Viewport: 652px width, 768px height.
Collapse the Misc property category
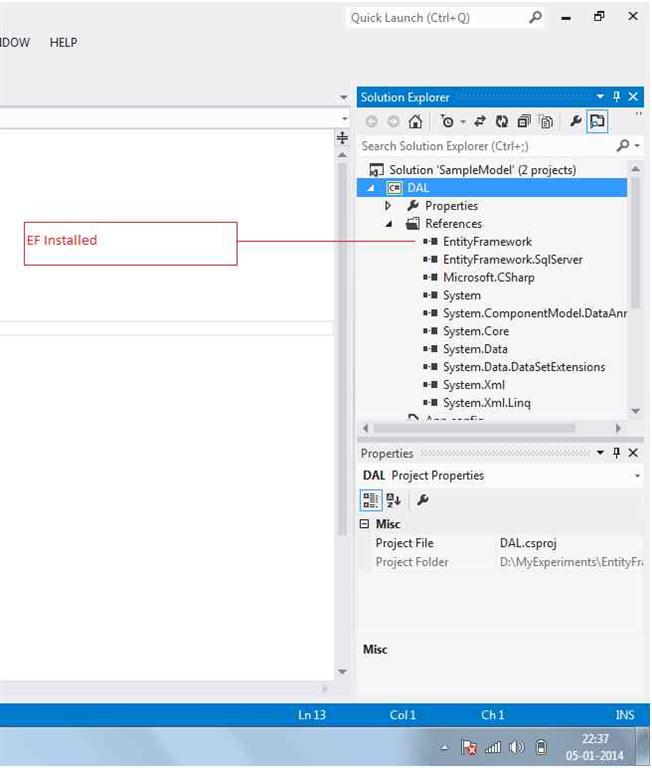point(364,524)
